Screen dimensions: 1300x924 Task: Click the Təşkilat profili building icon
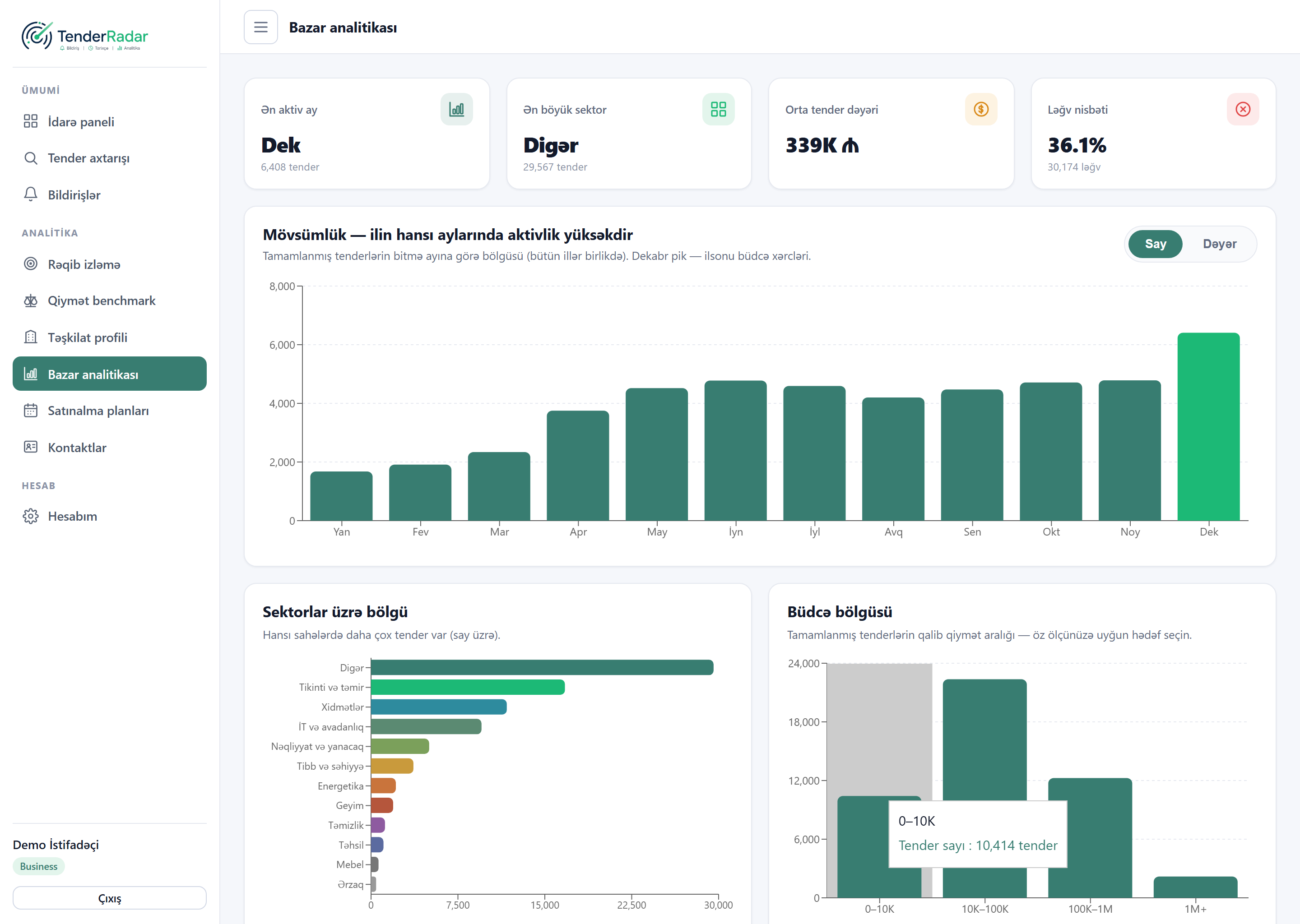tap(31, 337)
